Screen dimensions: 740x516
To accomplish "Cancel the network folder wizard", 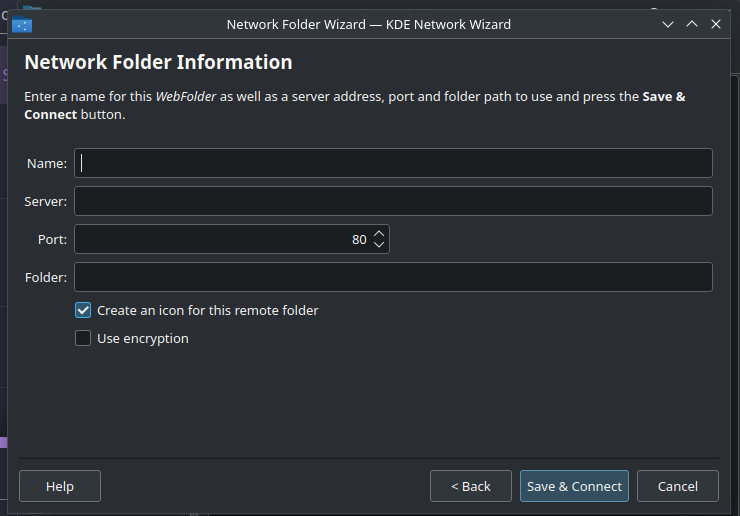I will coord(677,486).
